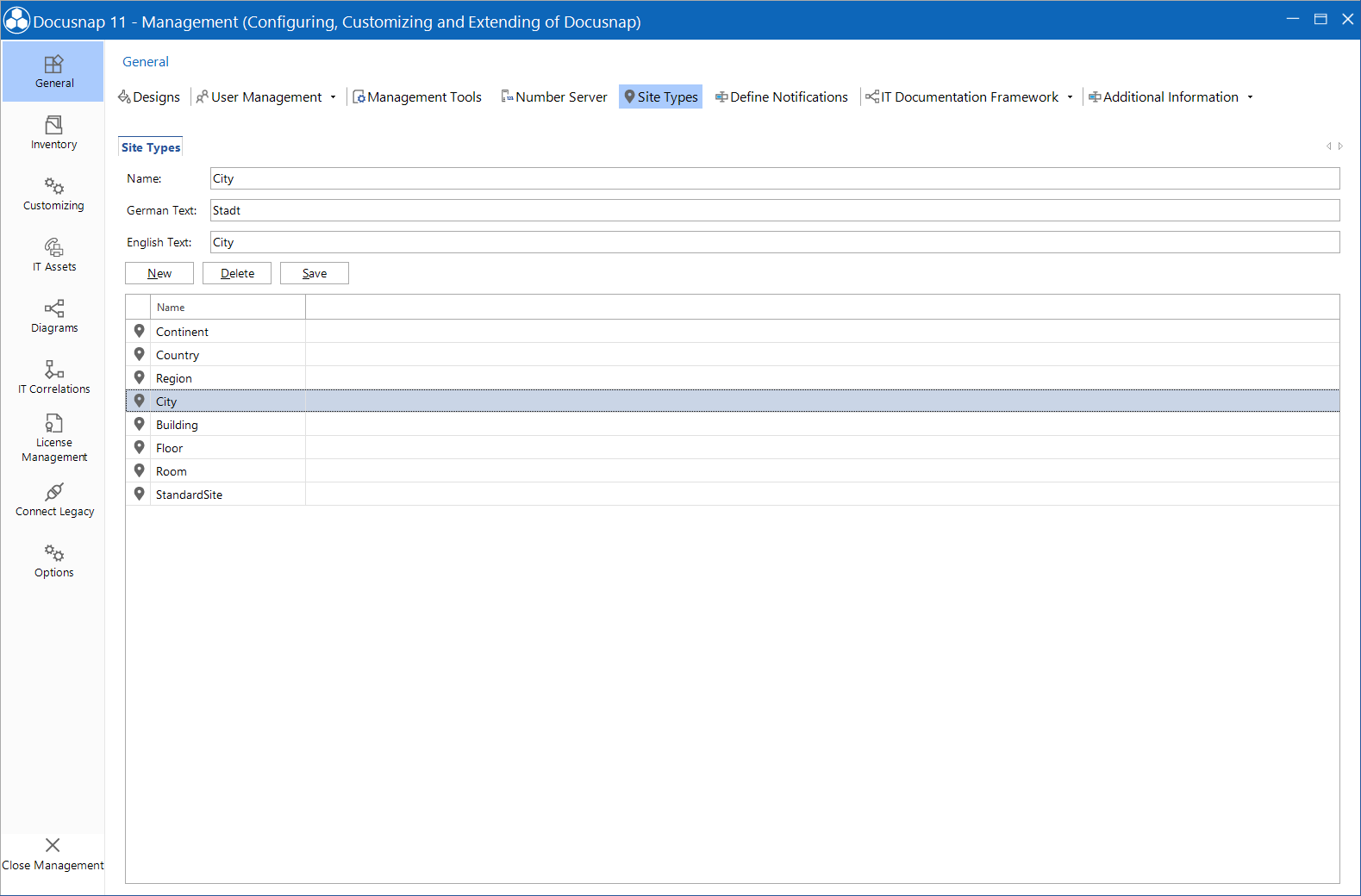The width and height of the screenshot is (1361, 896).
Task: Click the pin icon beside Continent
Action: coord(139,331)
